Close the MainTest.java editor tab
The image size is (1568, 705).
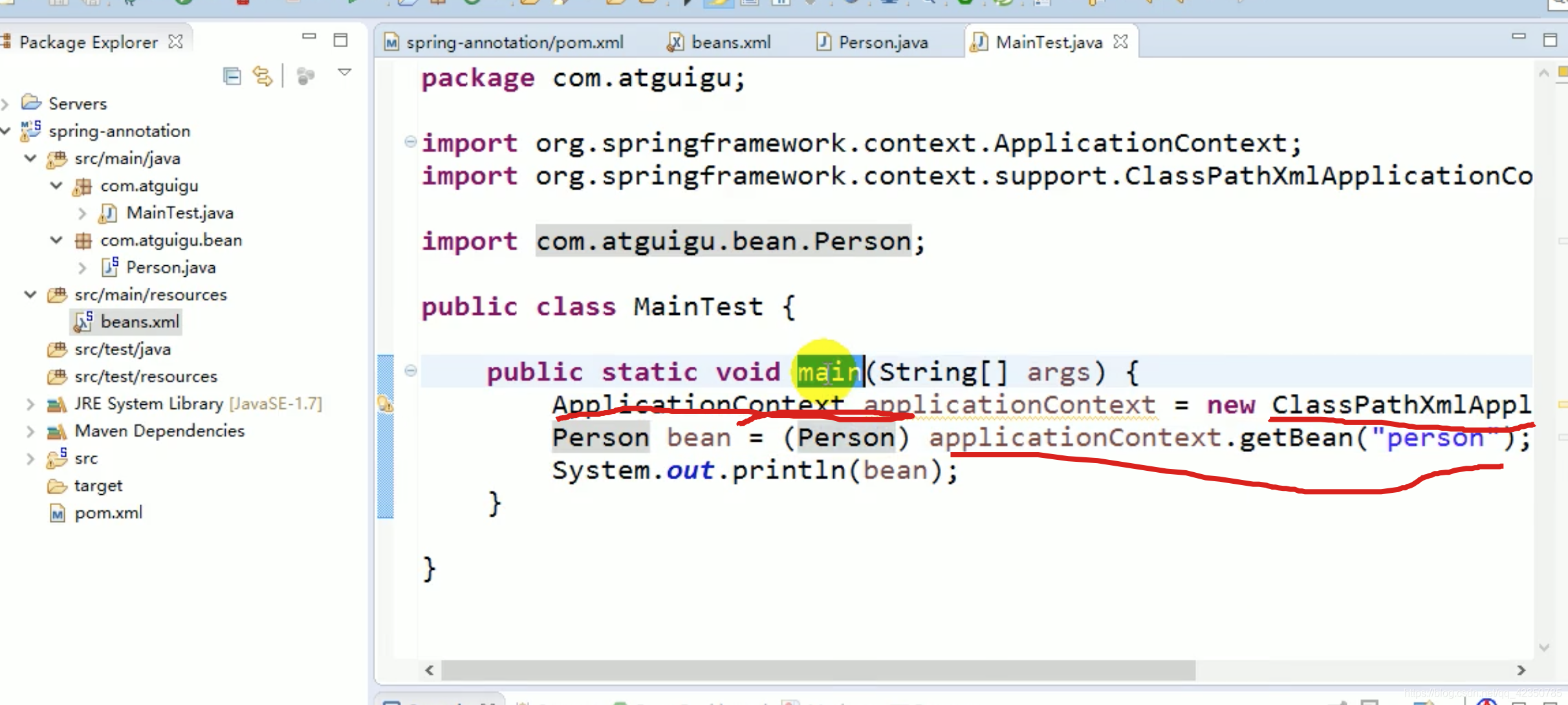pos(1120,41)
